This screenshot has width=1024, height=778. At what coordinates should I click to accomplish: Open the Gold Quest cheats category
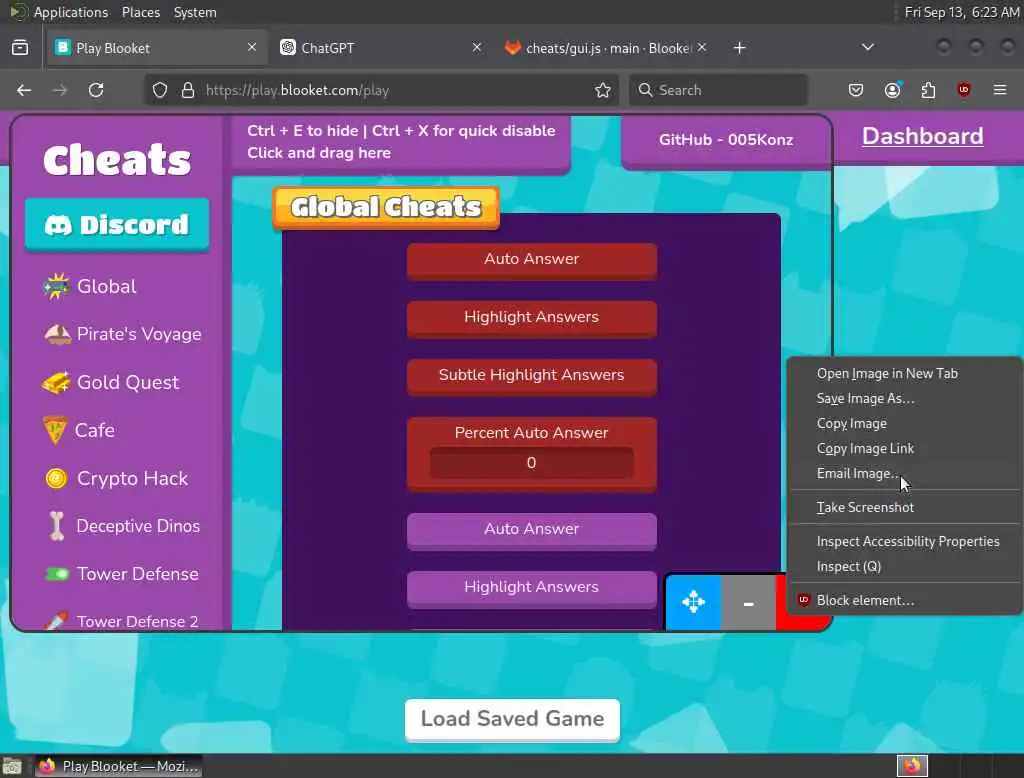pos(110,382)
